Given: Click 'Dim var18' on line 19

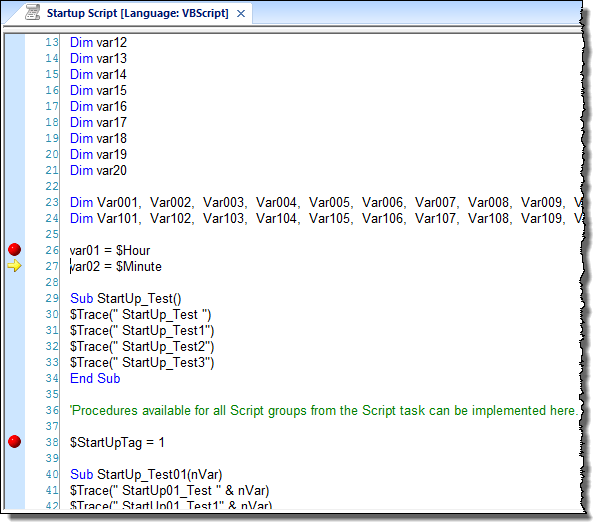Looking at the screenshot, I should (98, 139).
